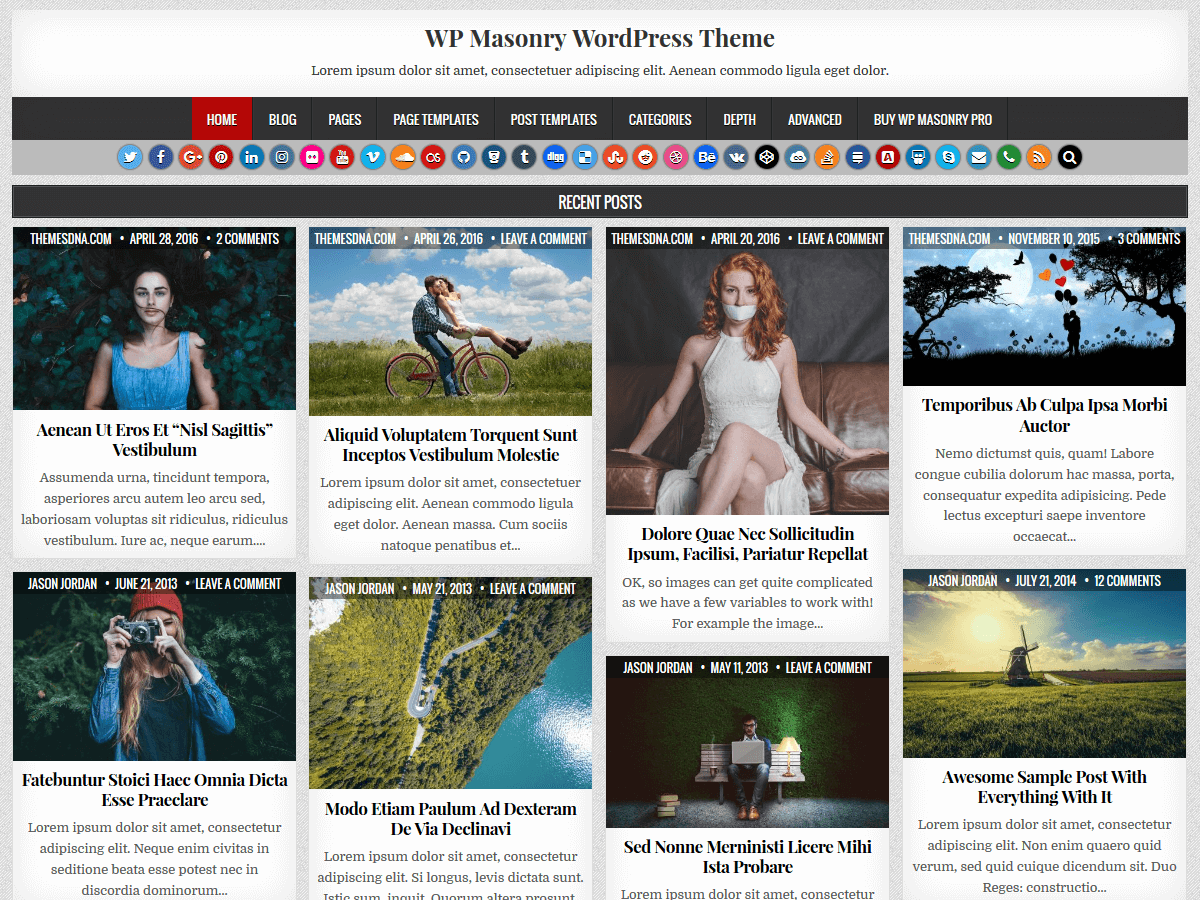This screenshot has height=900, width=1200.
Task: Click Buy WP Masonry Pro menu link
Action: (932, 119)
